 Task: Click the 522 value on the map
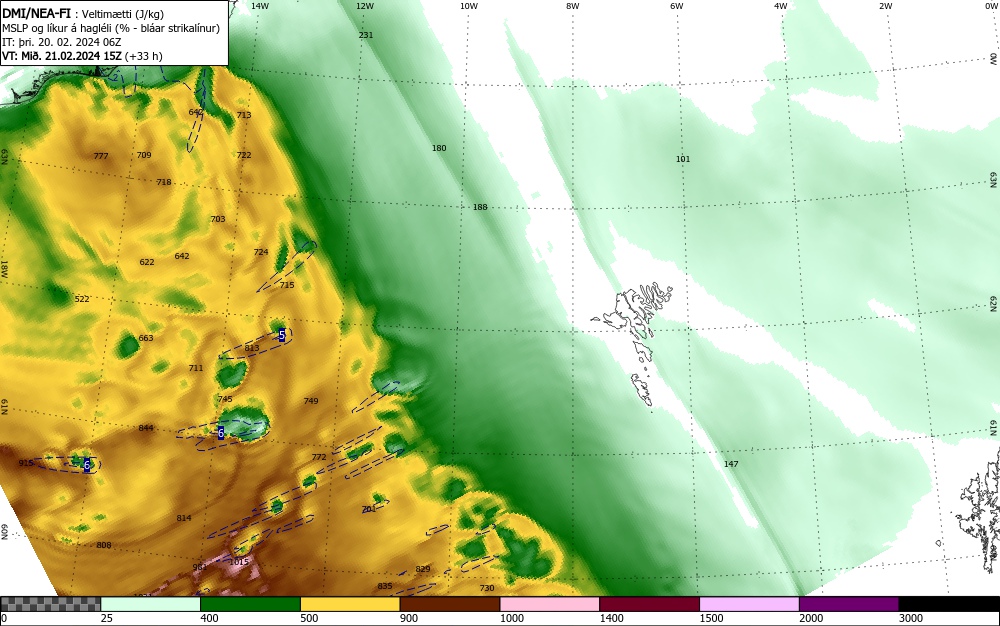pos(82,299)
